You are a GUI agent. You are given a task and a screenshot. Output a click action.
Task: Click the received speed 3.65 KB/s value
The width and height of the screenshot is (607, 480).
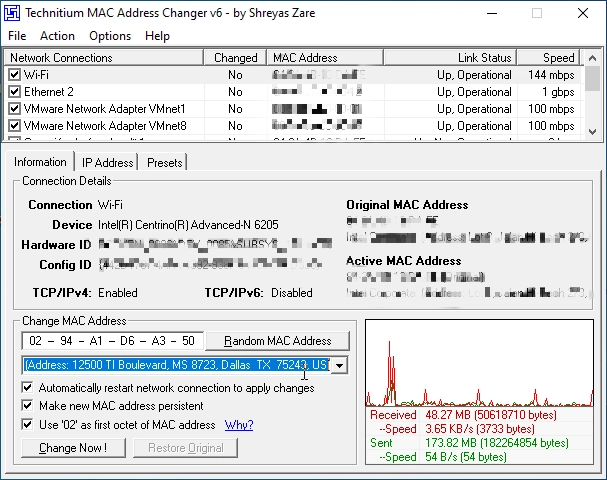pos(480,429)
